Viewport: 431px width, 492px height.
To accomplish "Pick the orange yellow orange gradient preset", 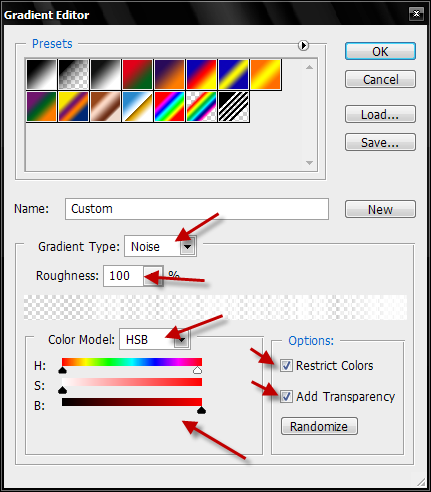I will pos(265,75).
